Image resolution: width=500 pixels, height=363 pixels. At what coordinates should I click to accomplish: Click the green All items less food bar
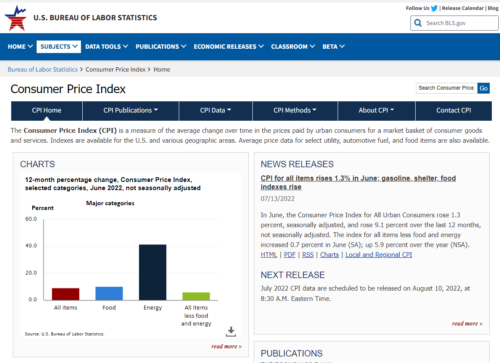[x=196, y=296]
